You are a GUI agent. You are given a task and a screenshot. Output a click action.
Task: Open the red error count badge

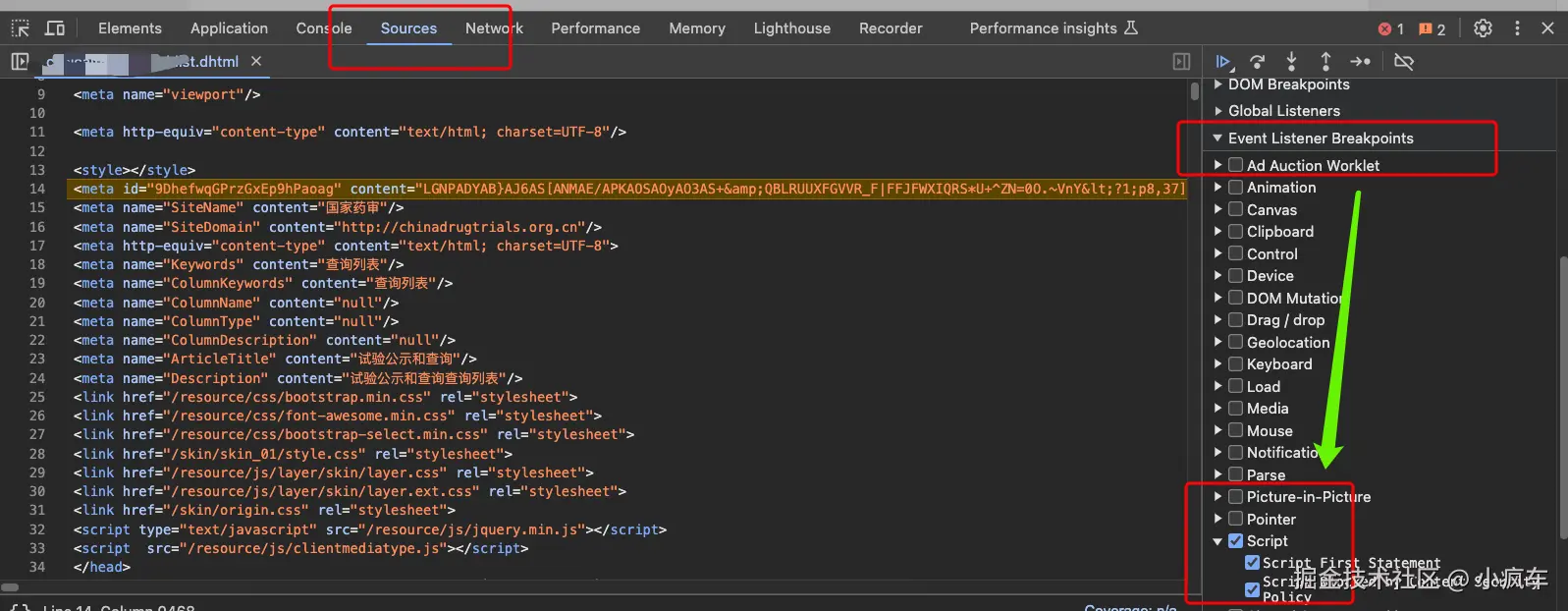click(x=1390, y=28)
